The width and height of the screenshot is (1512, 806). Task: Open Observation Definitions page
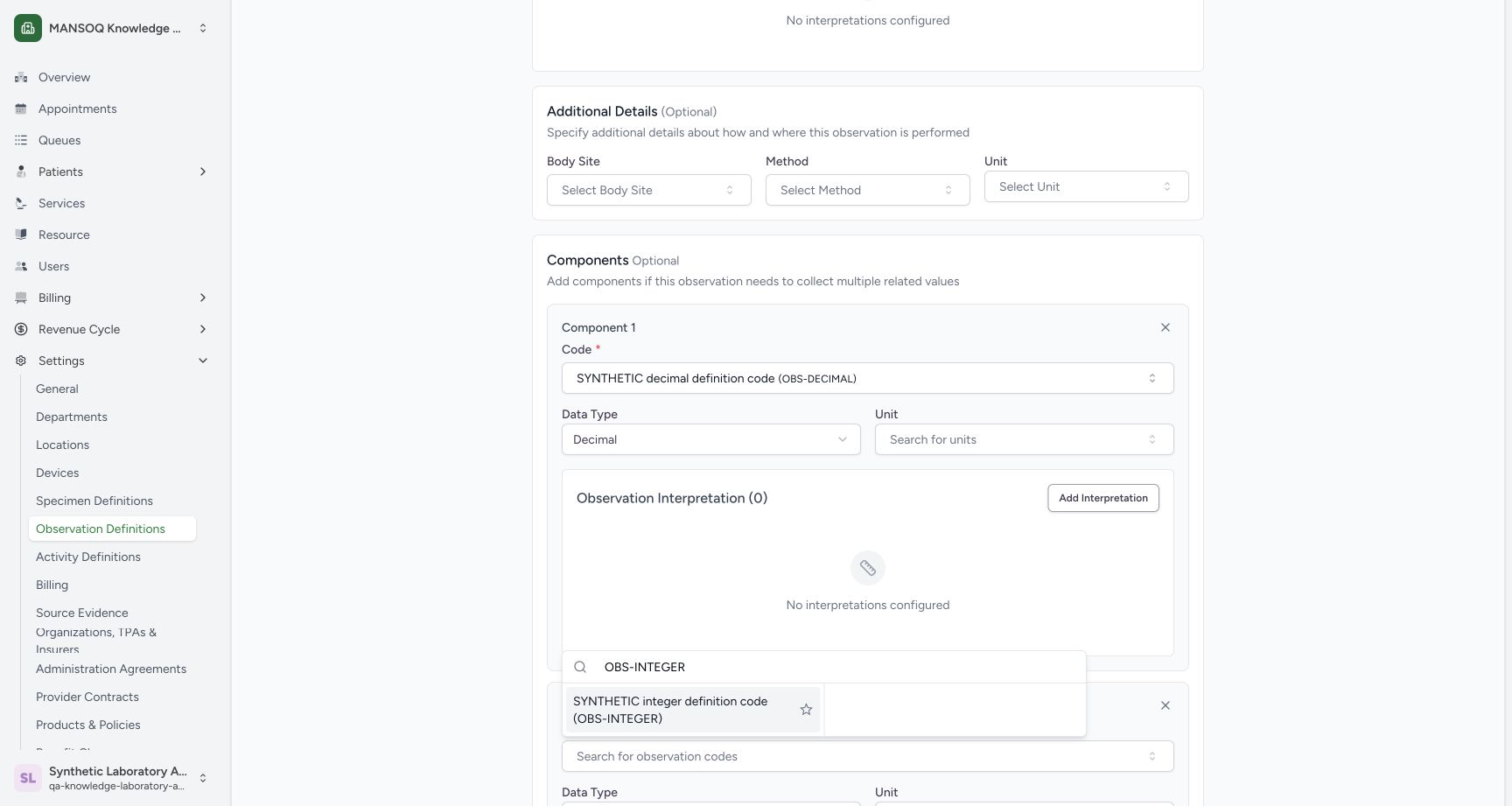(112, 529)
